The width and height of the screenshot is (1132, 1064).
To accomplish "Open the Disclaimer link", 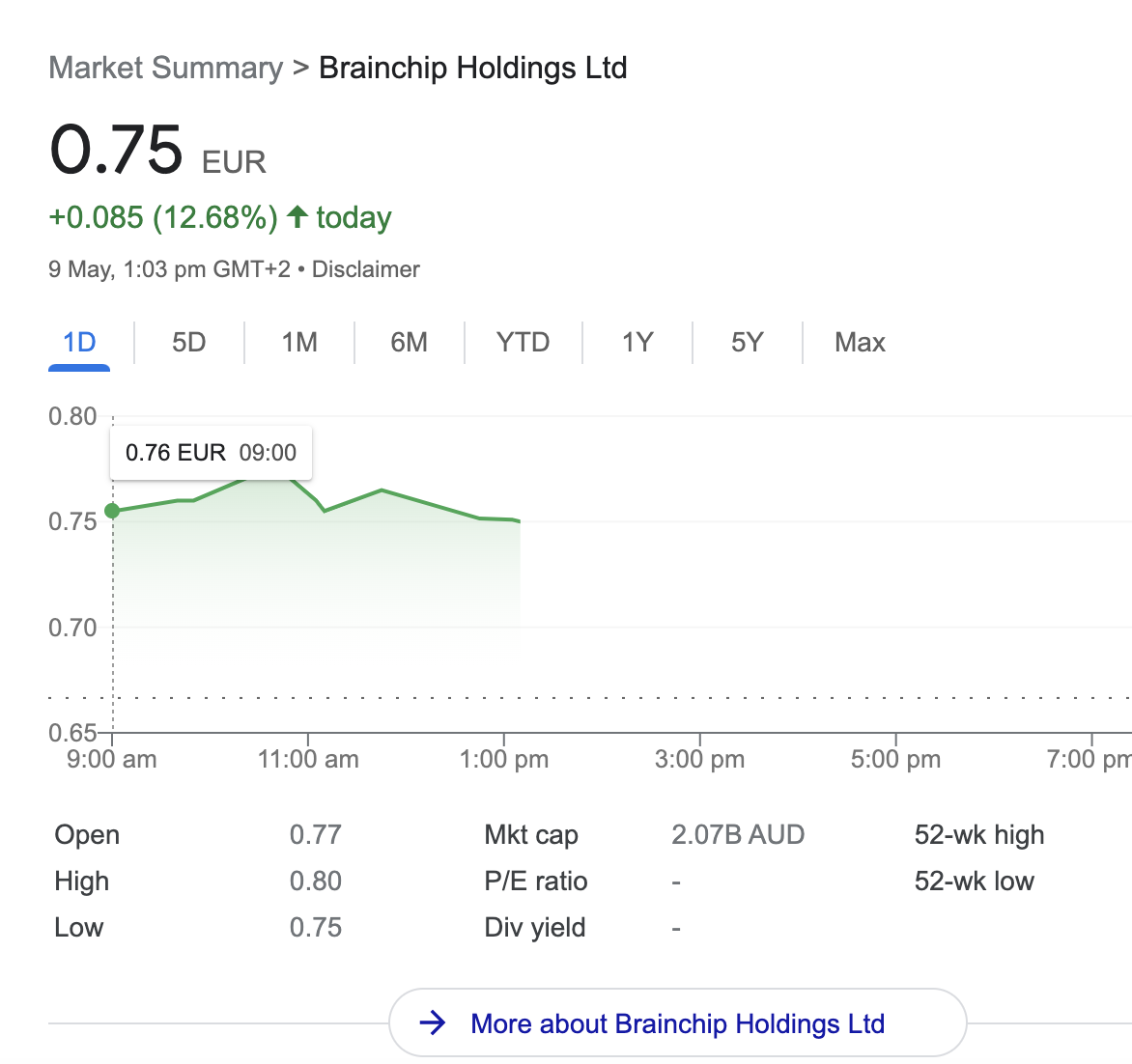I will (x=365, y=269).
